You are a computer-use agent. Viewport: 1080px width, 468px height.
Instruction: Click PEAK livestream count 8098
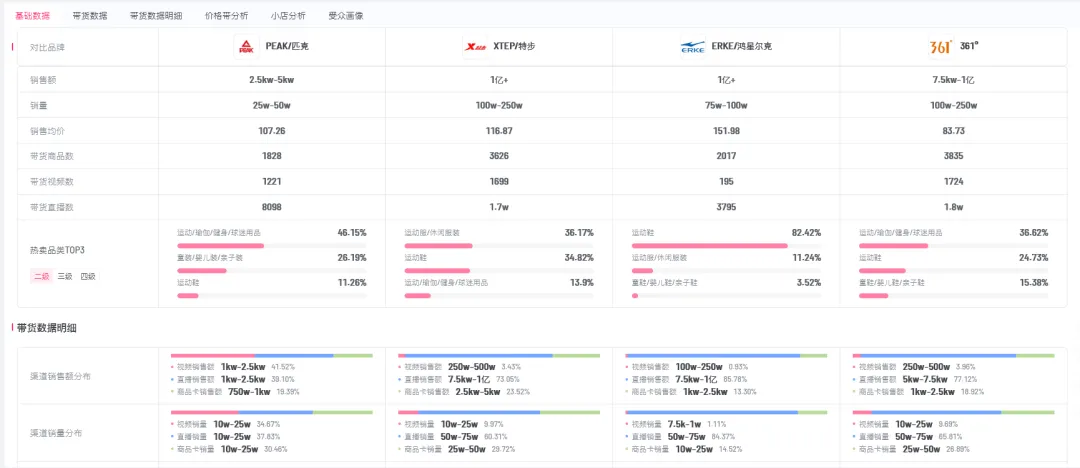point(271,207)
